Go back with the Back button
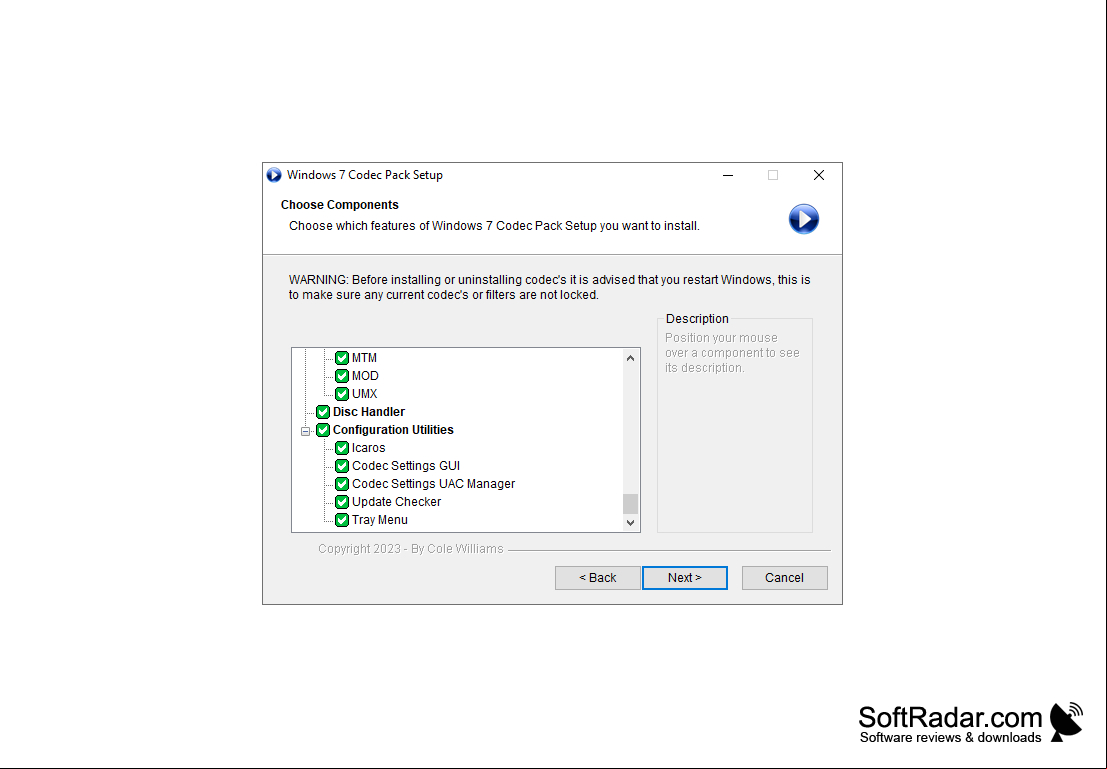 click(597, 578)
